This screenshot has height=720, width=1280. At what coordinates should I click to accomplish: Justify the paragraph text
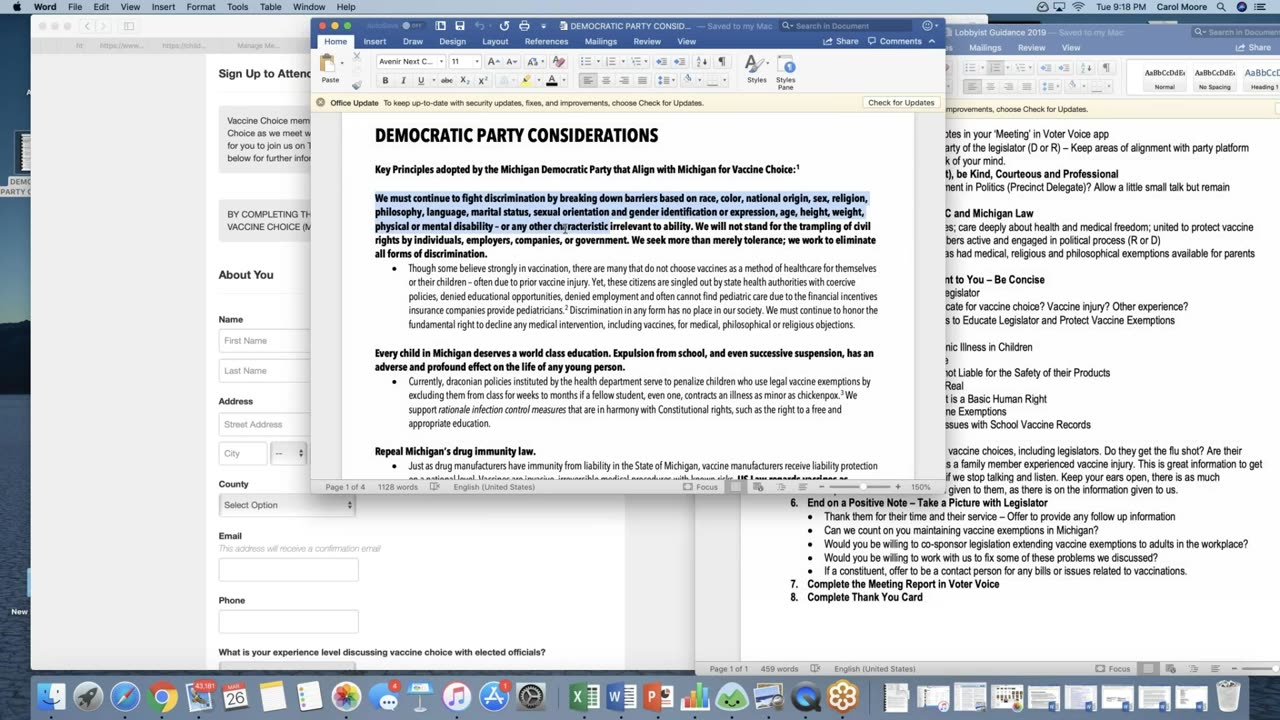(x=642, y=80)
